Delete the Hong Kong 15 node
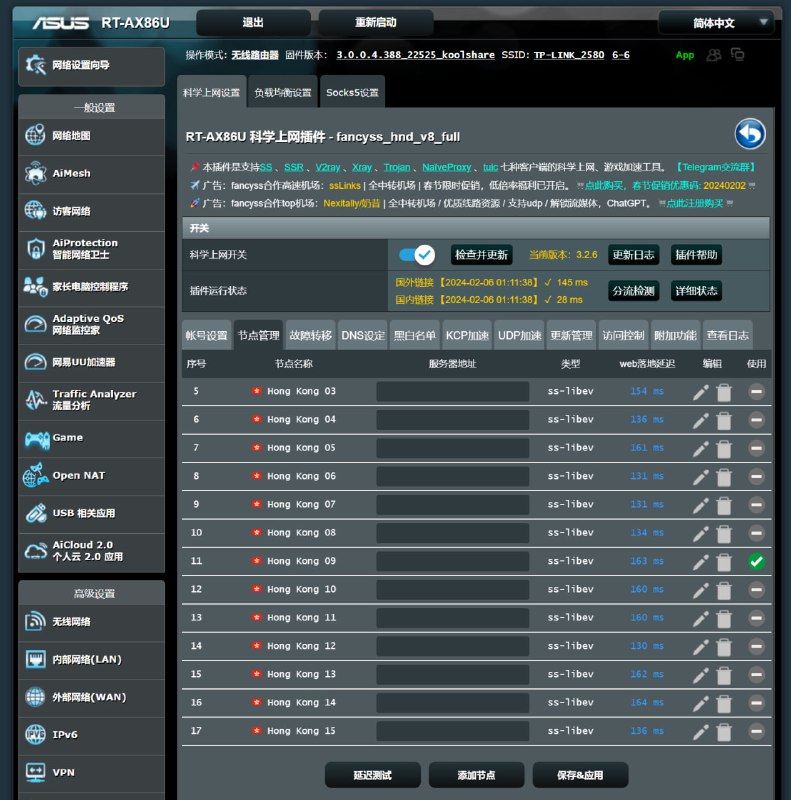The image size is (791, 800). pyautogui.click(x=724, y=732)
